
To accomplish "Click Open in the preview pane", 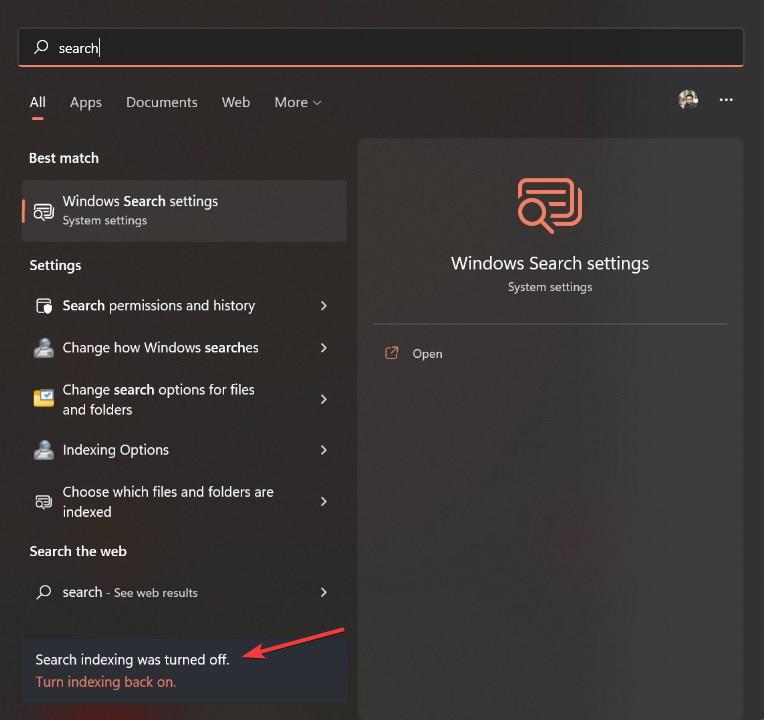I will pyautogui.click(x=427, y=354).
